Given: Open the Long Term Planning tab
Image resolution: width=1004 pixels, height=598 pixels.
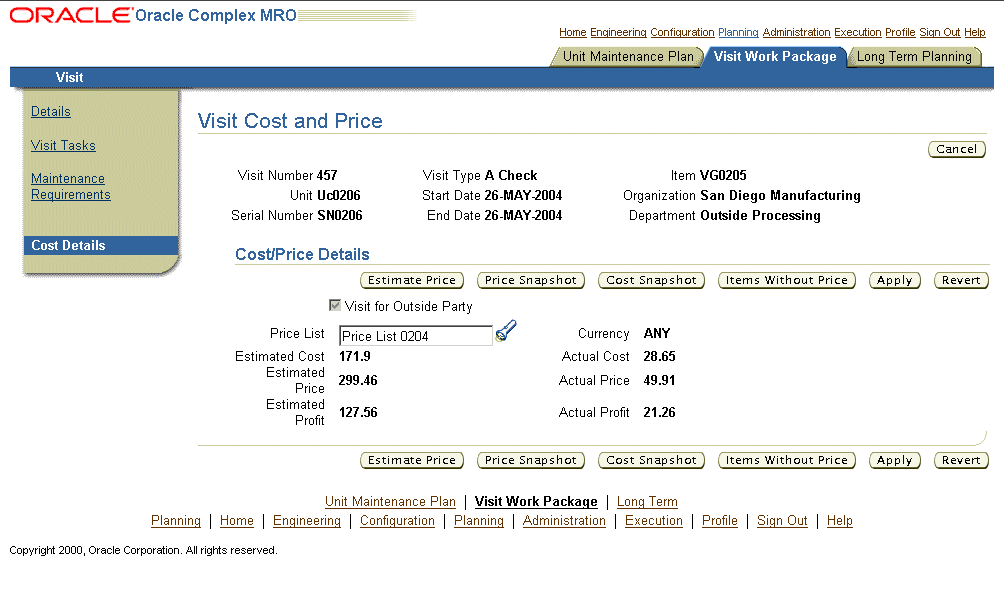Looking at the screenshot, I should click(914, 56).
